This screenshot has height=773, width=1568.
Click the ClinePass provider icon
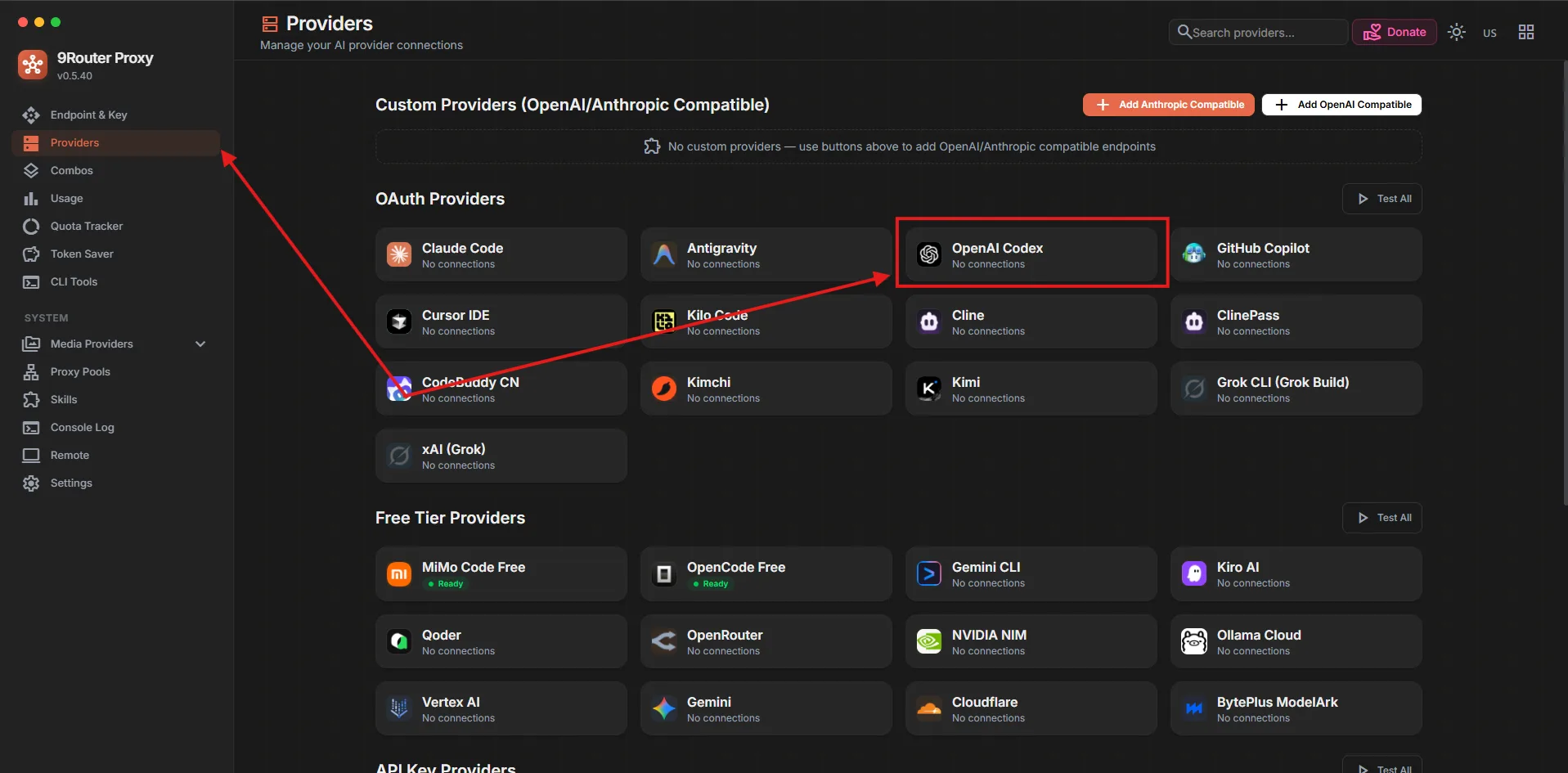point(1194,321)
